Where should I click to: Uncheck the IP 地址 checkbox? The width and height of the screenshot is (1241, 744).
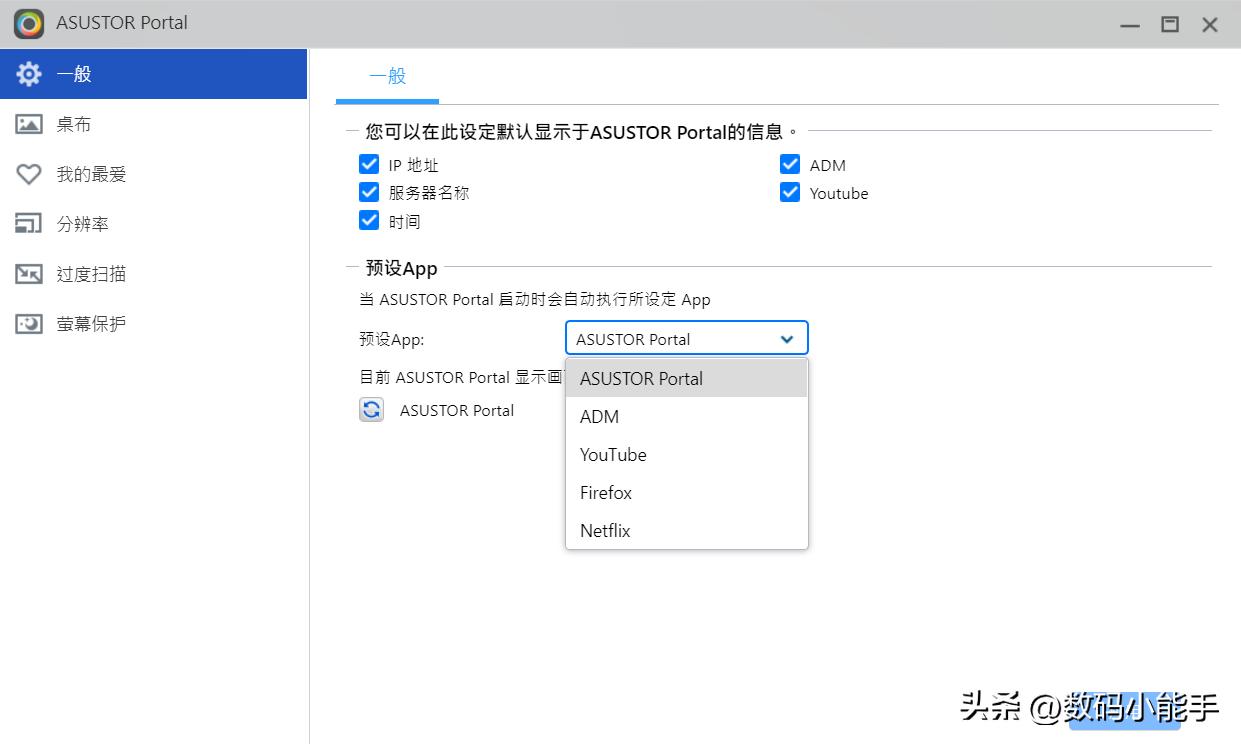pyautogui.click(x=370, y=165)
